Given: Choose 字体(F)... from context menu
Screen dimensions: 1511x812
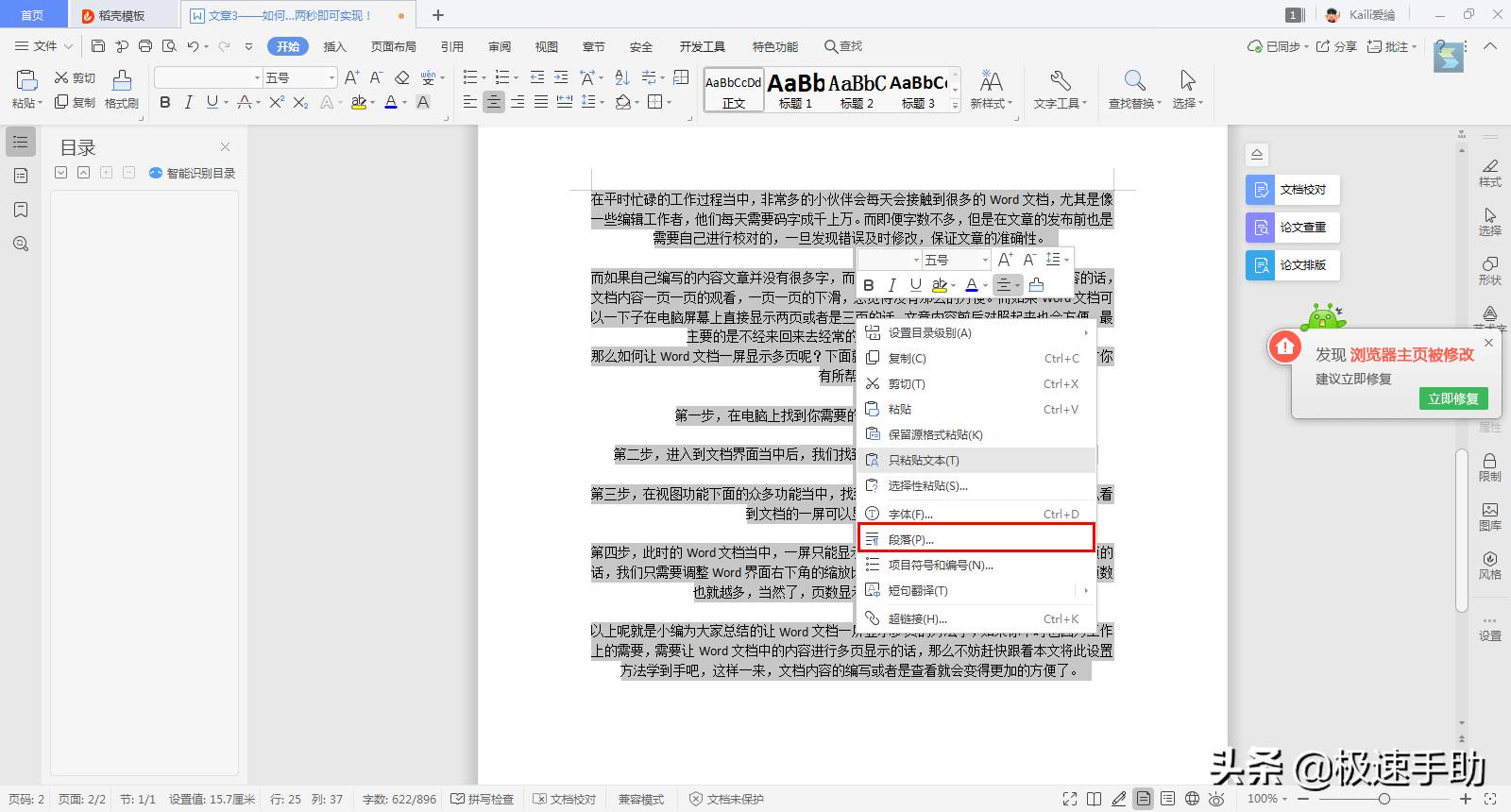Looking at the screenshot, I should (x=976, y=514).
